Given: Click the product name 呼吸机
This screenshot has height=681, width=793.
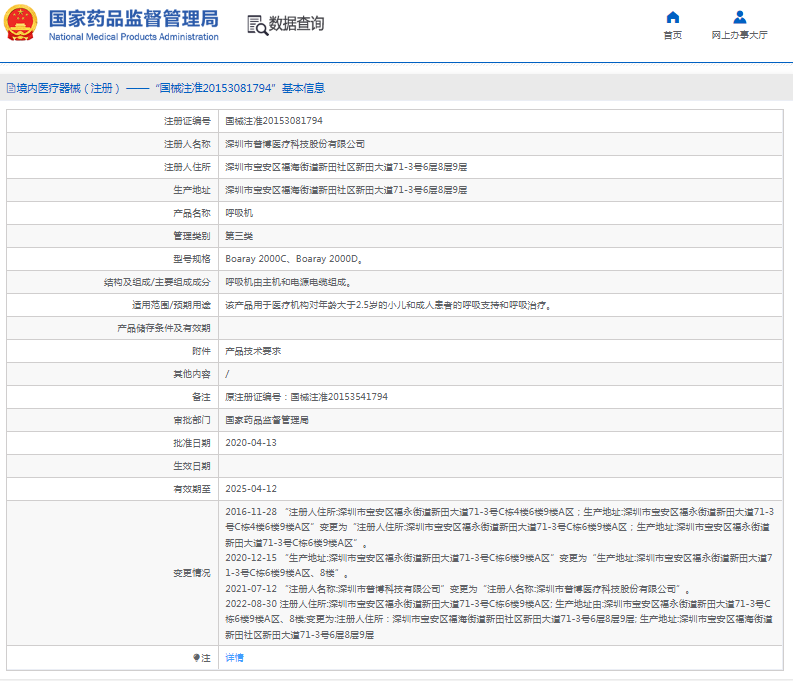Looking at the screenshot, I should point(238,213).
